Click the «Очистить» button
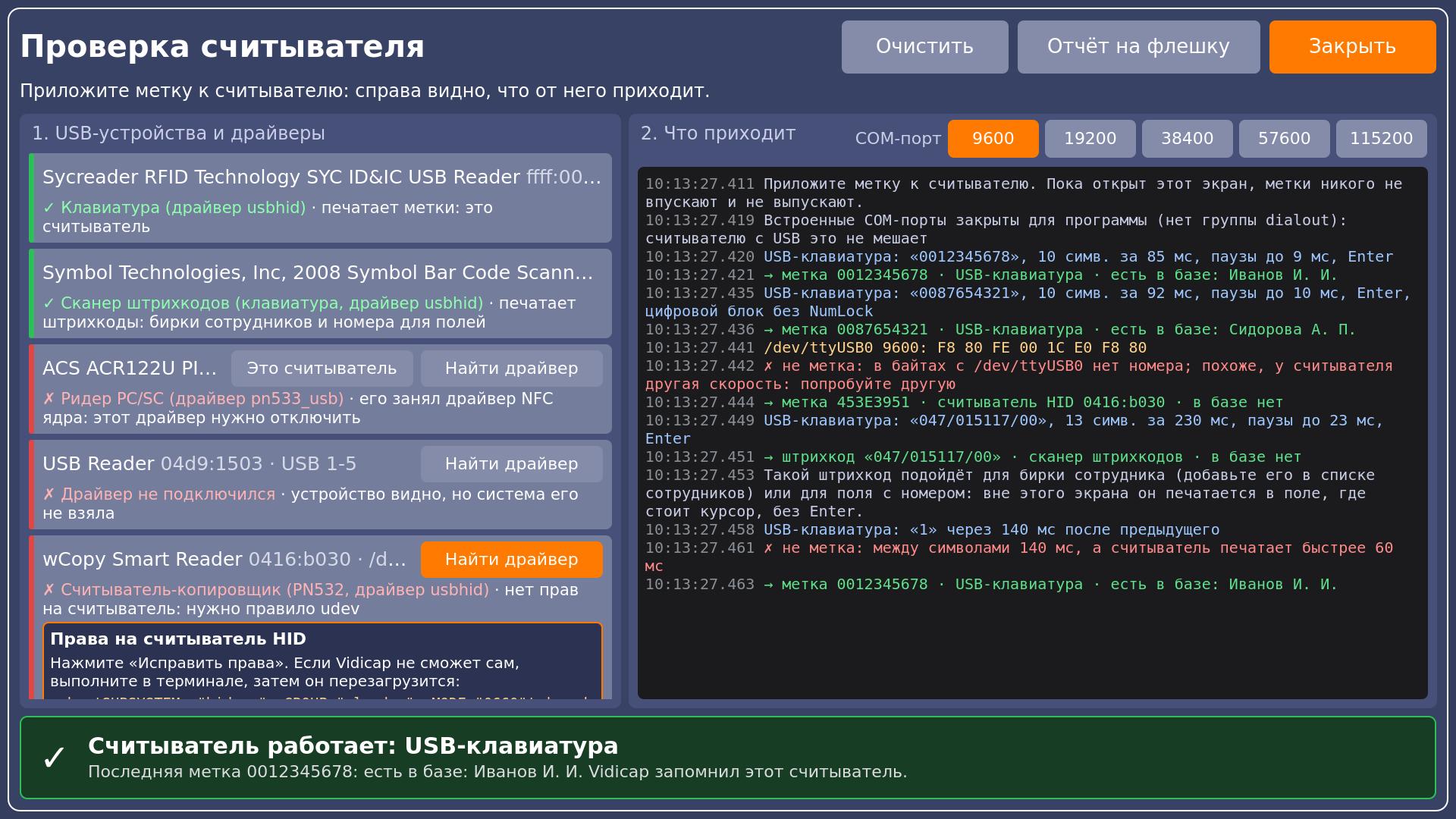The width and height of the screenshot is (1456, 819). point(924,47)
